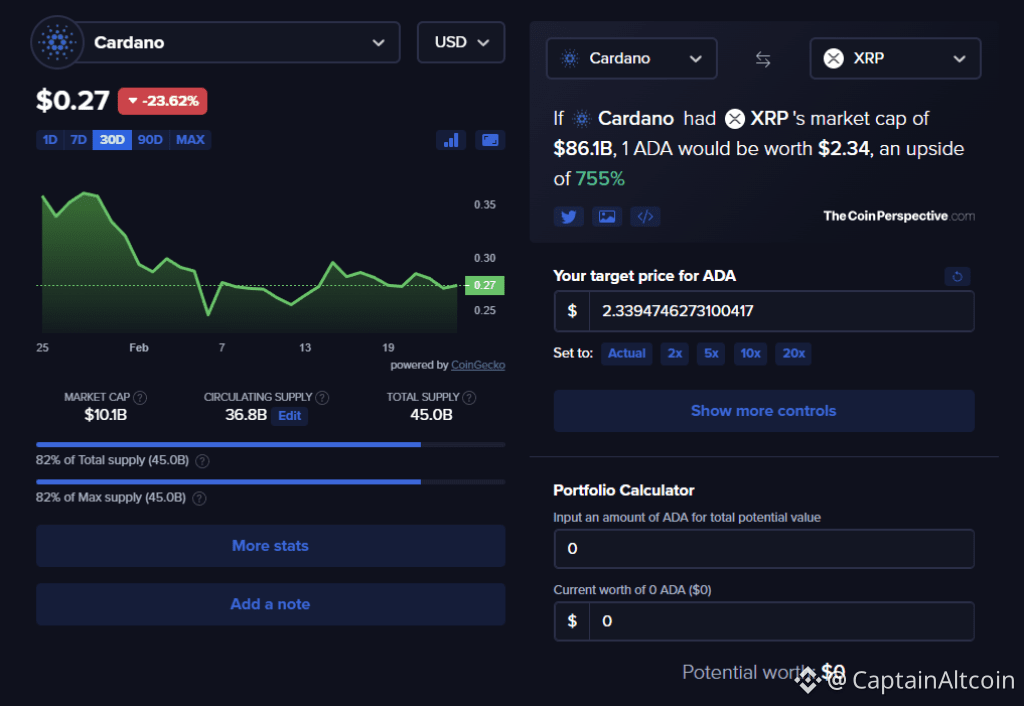Click the Portfolio Calculator heading
The width and height of the screenshot is (1024, 706).
[x=624, y=490]
